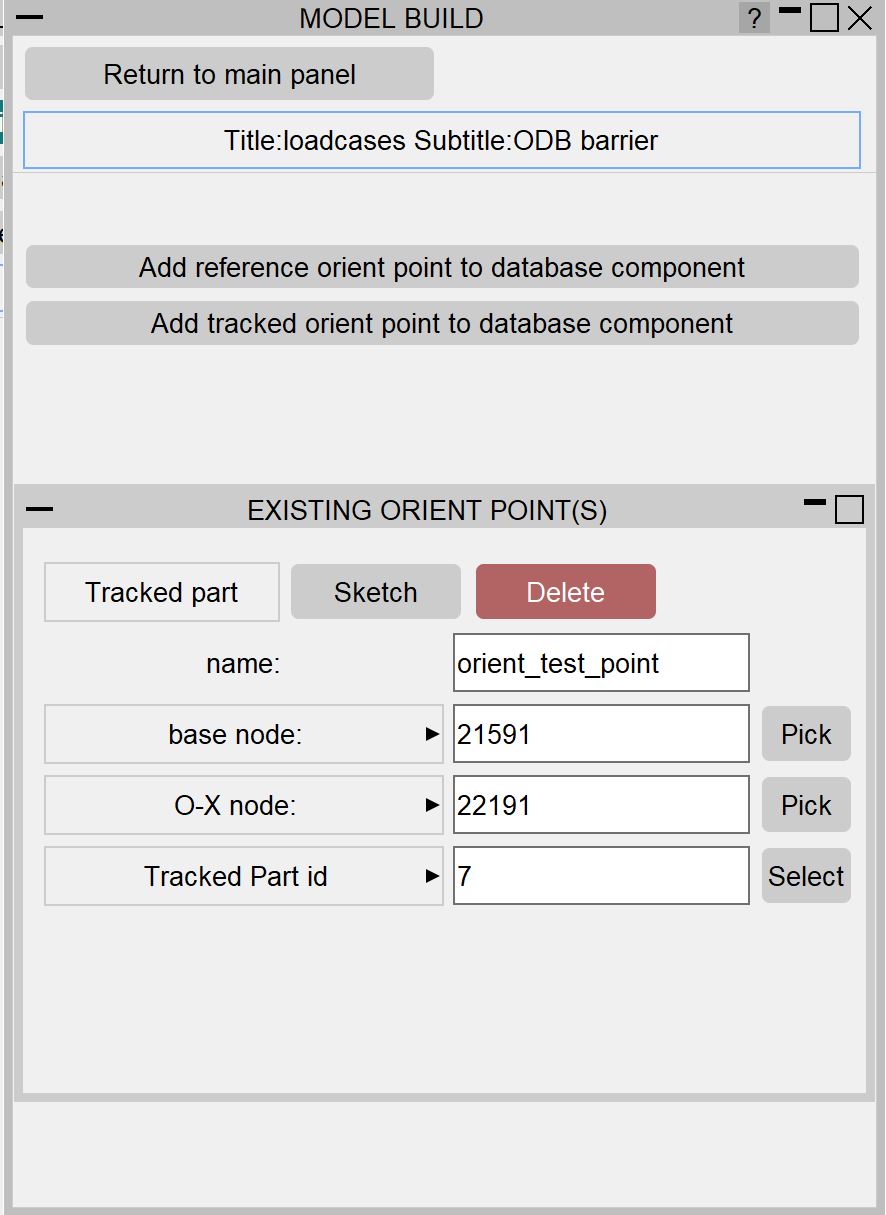Click the MODEL BUILD title text
Screen dimensions: 886x1215
tap(391, 18)
